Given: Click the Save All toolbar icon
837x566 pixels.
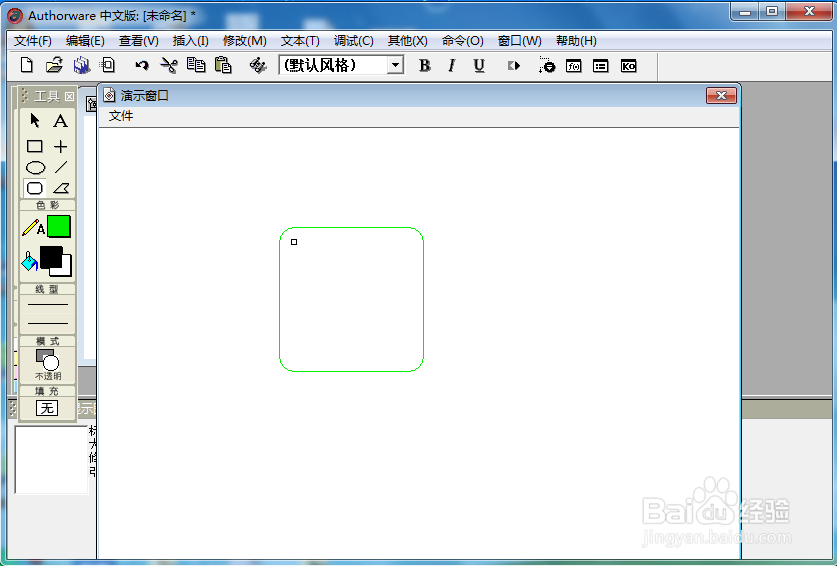Looking at the screenshot, I should [81, 65].
